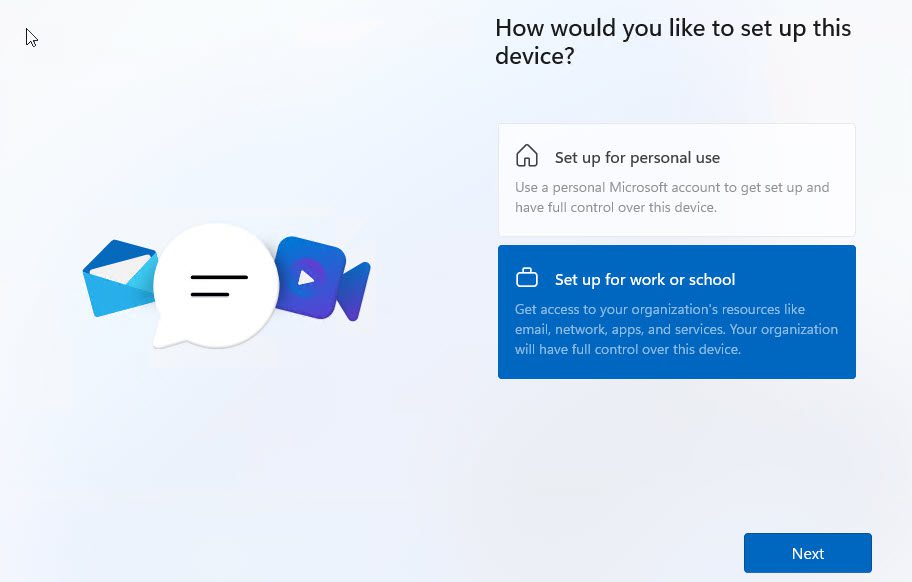Click the personal Microsoft account description text
This screenshot has height=582, width=912.
(x=672, y=188)
